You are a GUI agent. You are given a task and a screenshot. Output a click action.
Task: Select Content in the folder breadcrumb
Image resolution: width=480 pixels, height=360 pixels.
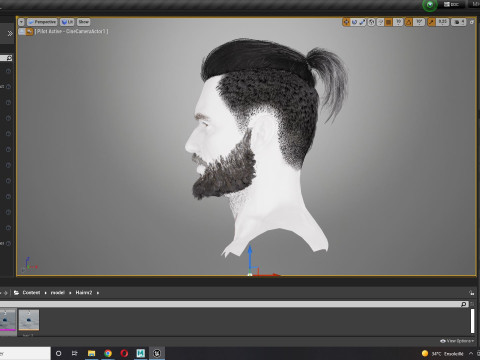pos(31,293)
